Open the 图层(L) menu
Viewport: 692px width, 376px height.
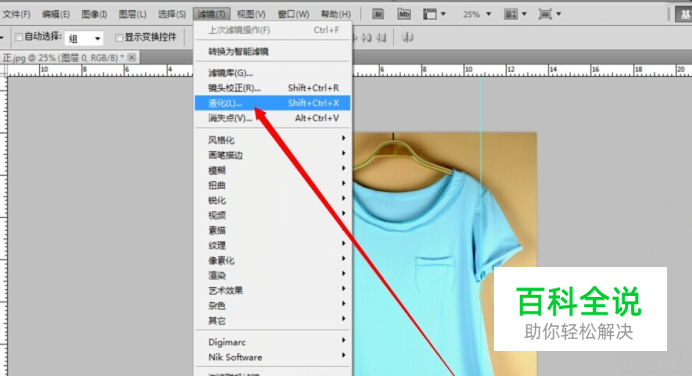(x=132, y=14)
